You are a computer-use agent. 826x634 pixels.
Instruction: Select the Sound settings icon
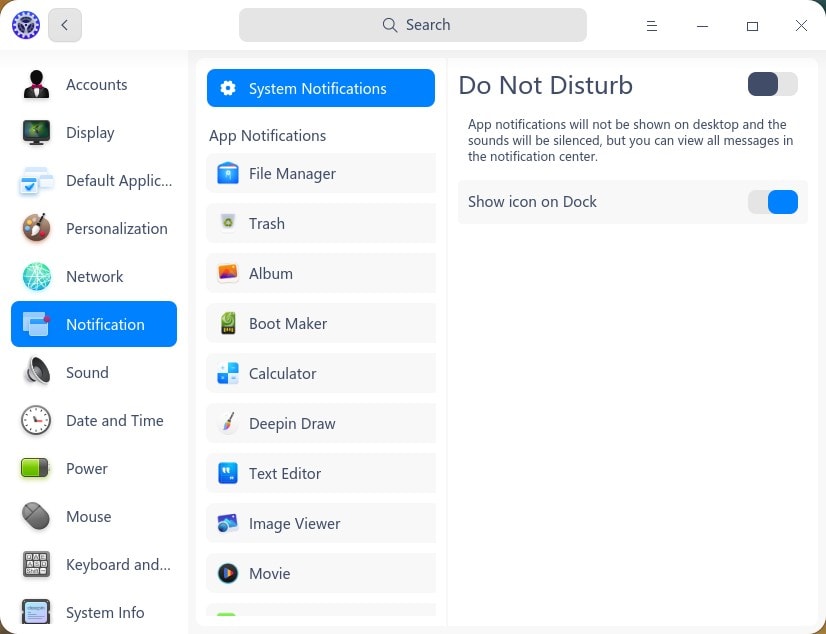(x=36, y=372)
